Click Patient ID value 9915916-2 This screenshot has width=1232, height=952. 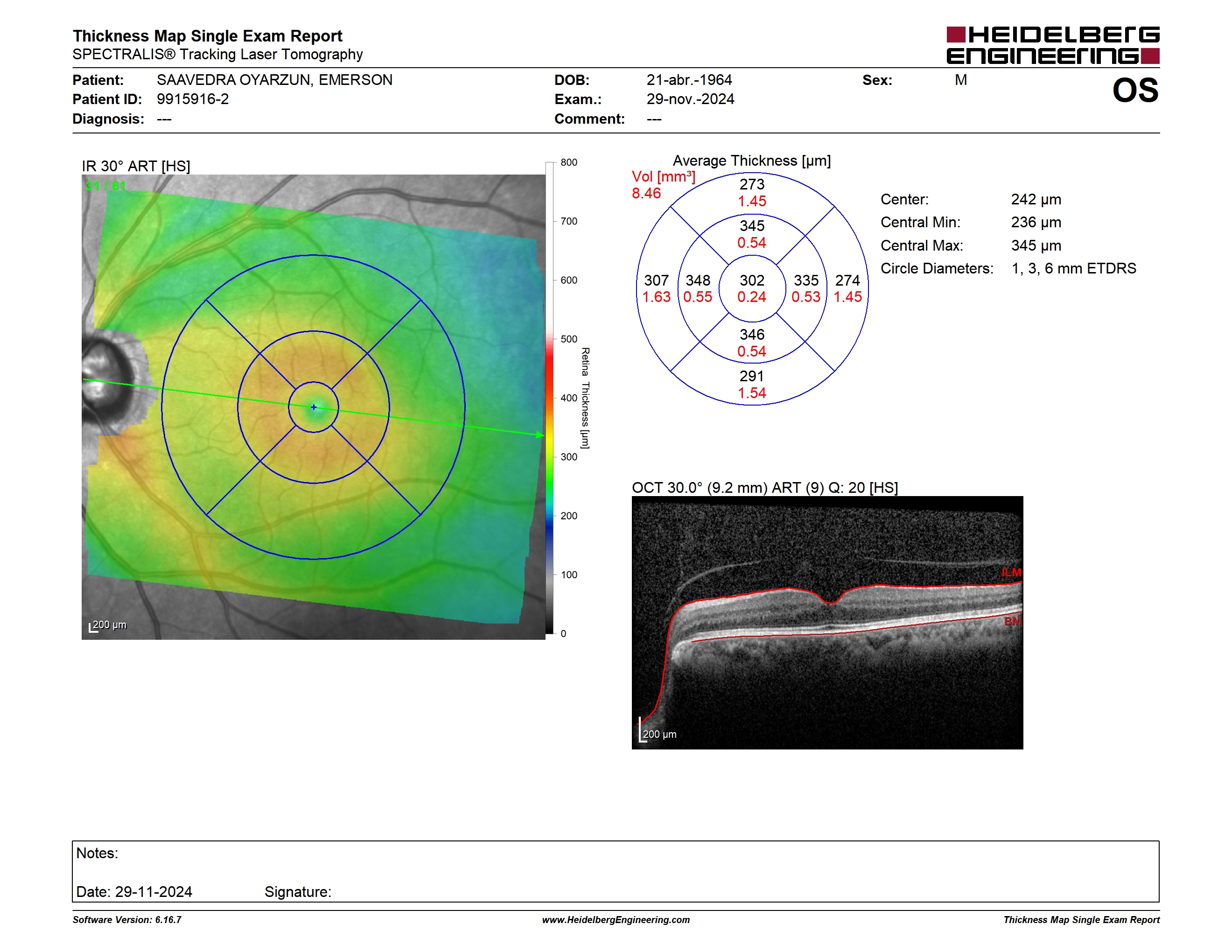coord(192,99)
